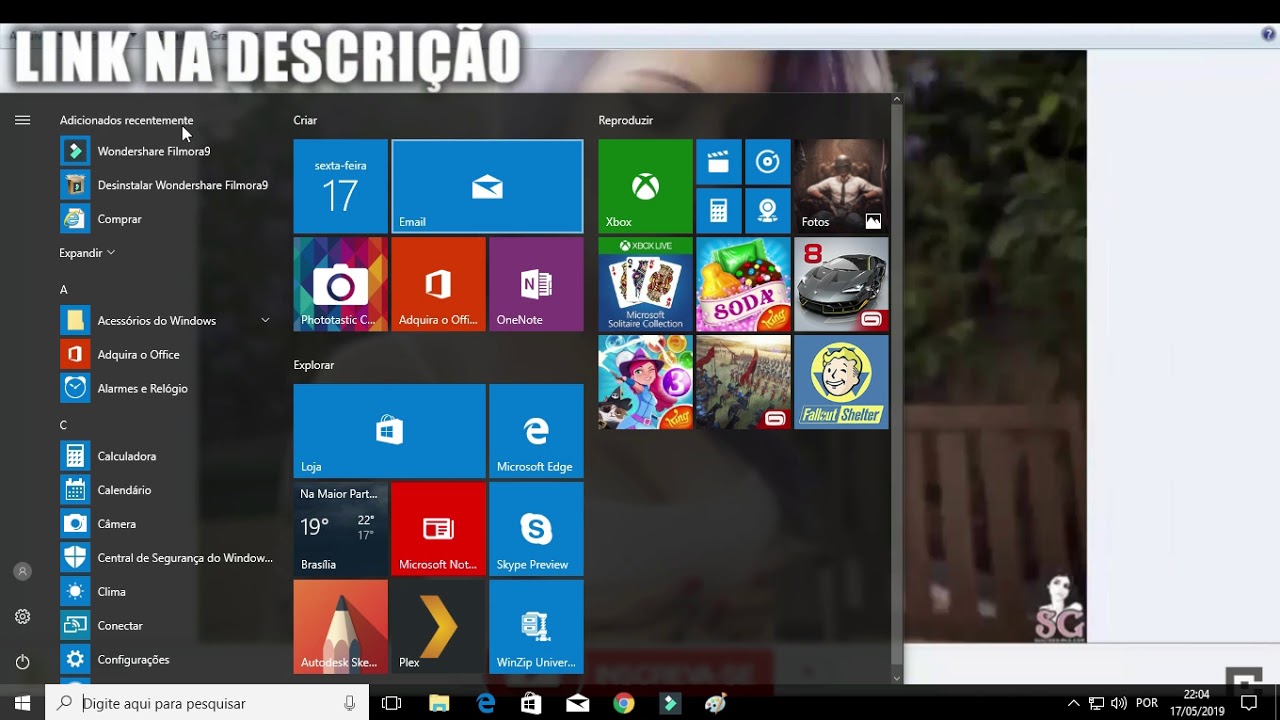Image resolution: width=1280 pixels, height=720 pixels.
Task: Launch the Xbox tile
Action: (x=645, y=186)
